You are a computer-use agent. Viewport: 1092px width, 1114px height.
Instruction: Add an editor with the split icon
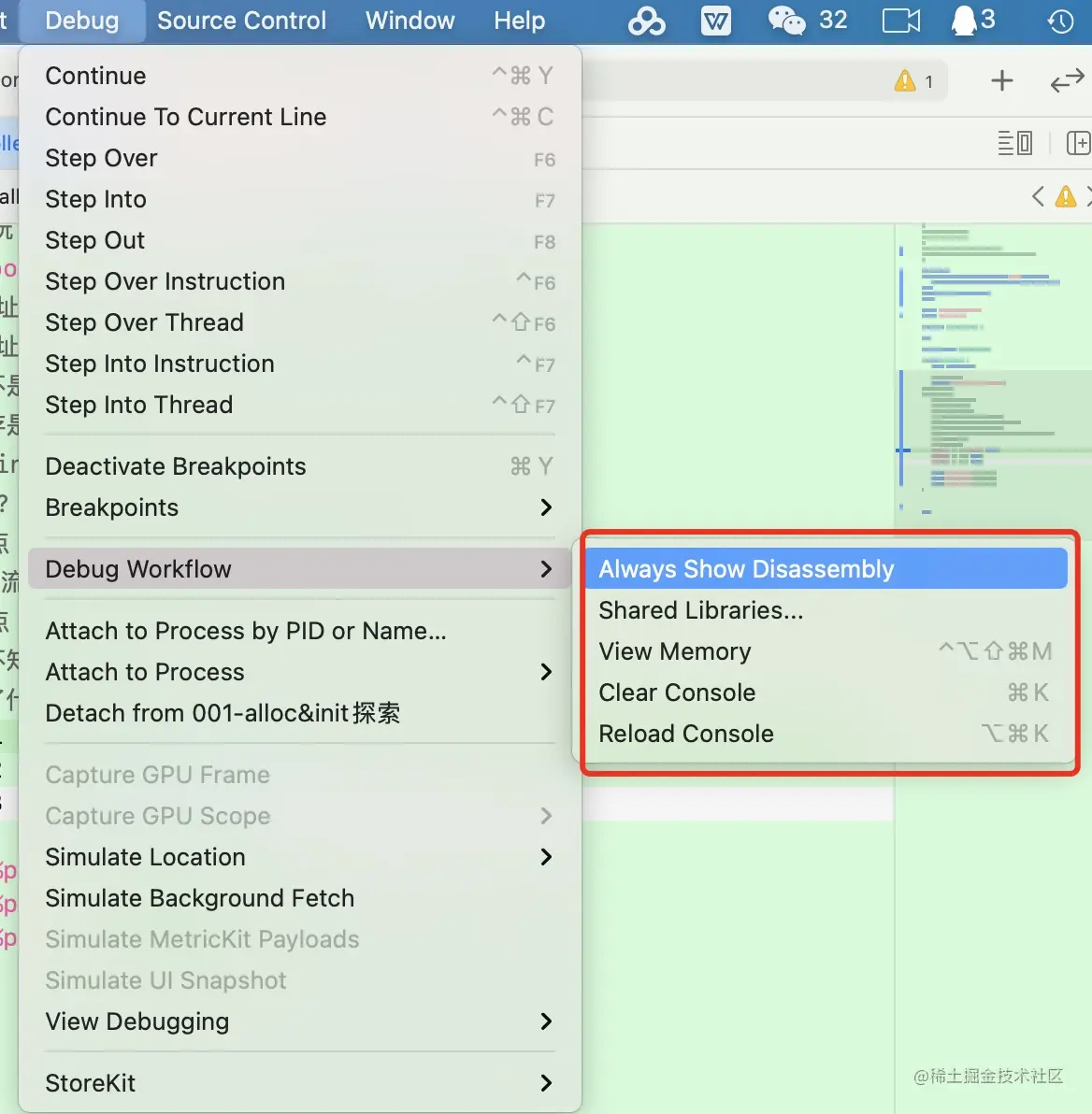(1079, 143)
